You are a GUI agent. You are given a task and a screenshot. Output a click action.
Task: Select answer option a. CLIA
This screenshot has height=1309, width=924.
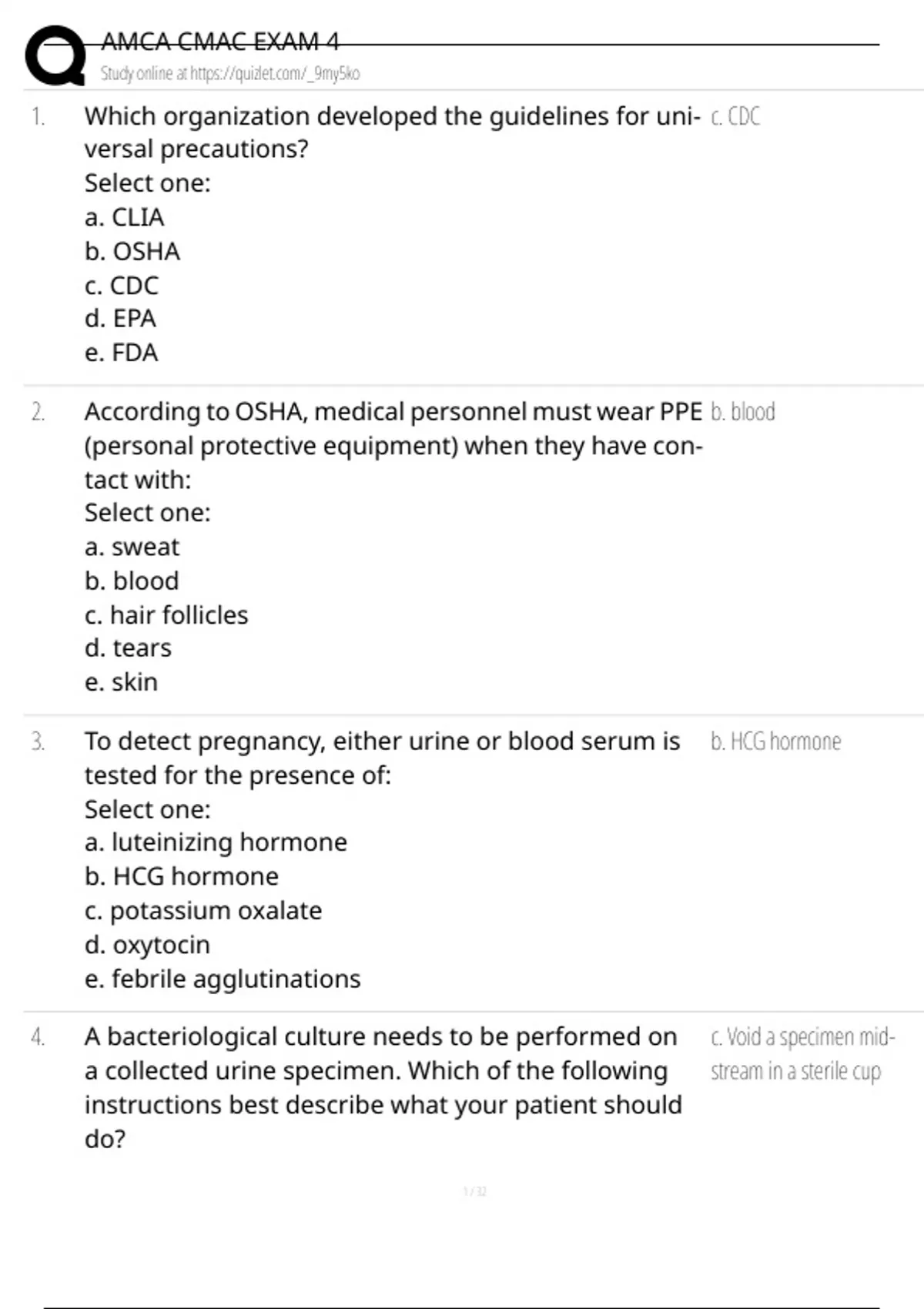click(124, 217)
